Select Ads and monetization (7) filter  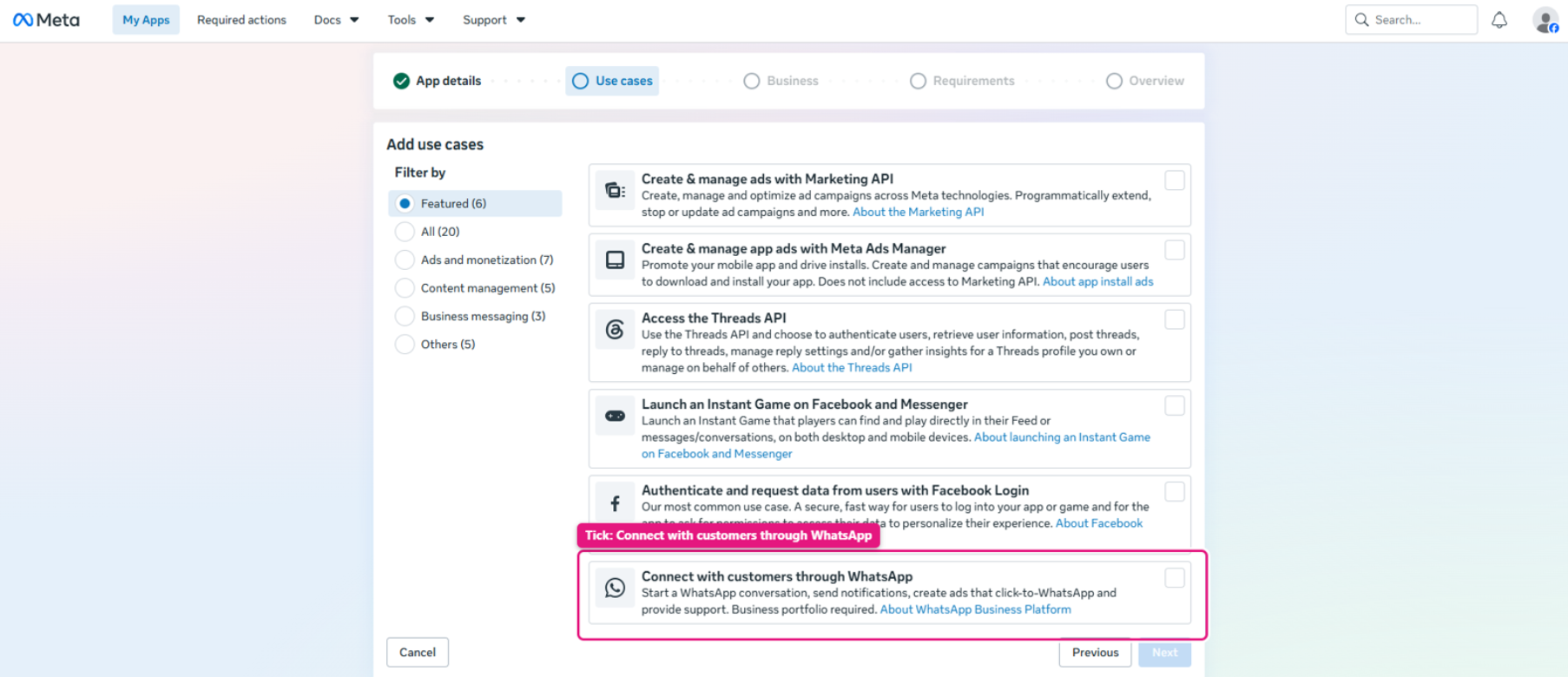coord(475,260)
